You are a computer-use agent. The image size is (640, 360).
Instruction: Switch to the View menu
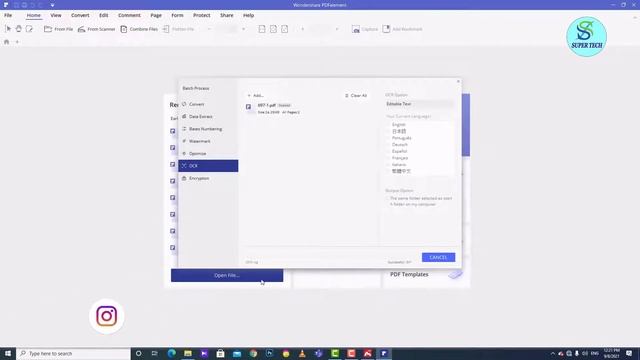point(56,15)
